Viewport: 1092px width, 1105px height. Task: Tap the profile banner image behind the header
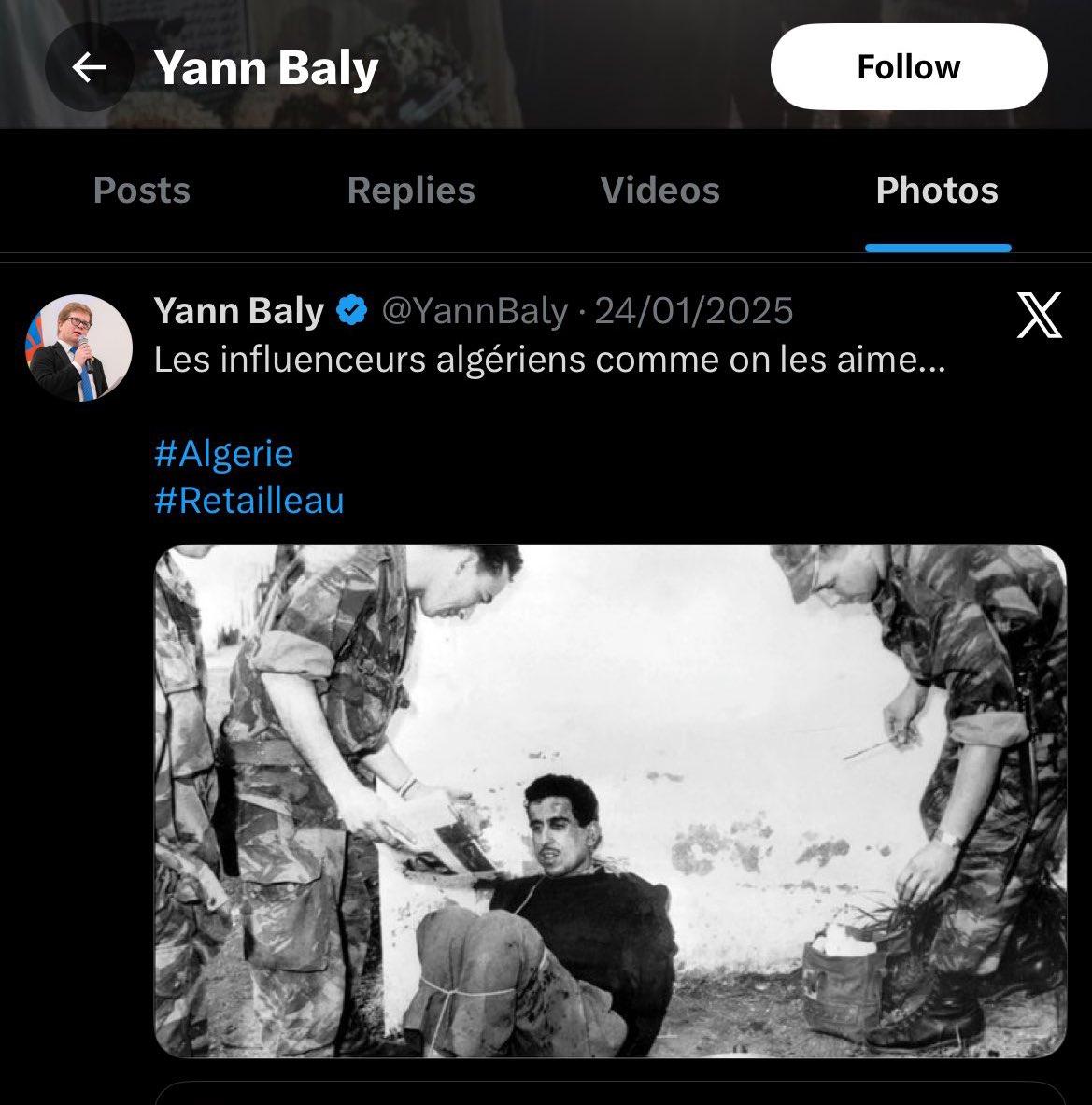(x=560, y=19)
